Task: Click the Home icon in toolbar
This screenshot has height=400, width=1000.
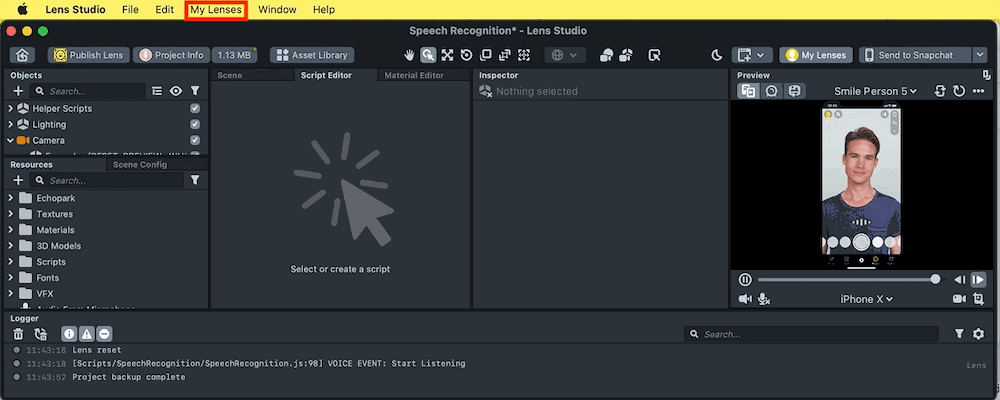Action: (x=22, y=55)
